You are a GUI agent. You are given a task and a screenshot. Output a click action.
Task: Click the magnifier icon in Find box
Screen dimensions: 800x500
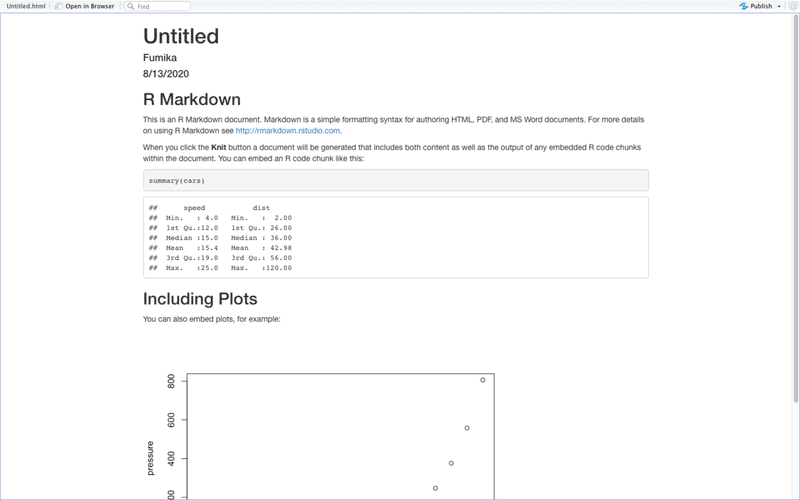click(x=131, y=6)
